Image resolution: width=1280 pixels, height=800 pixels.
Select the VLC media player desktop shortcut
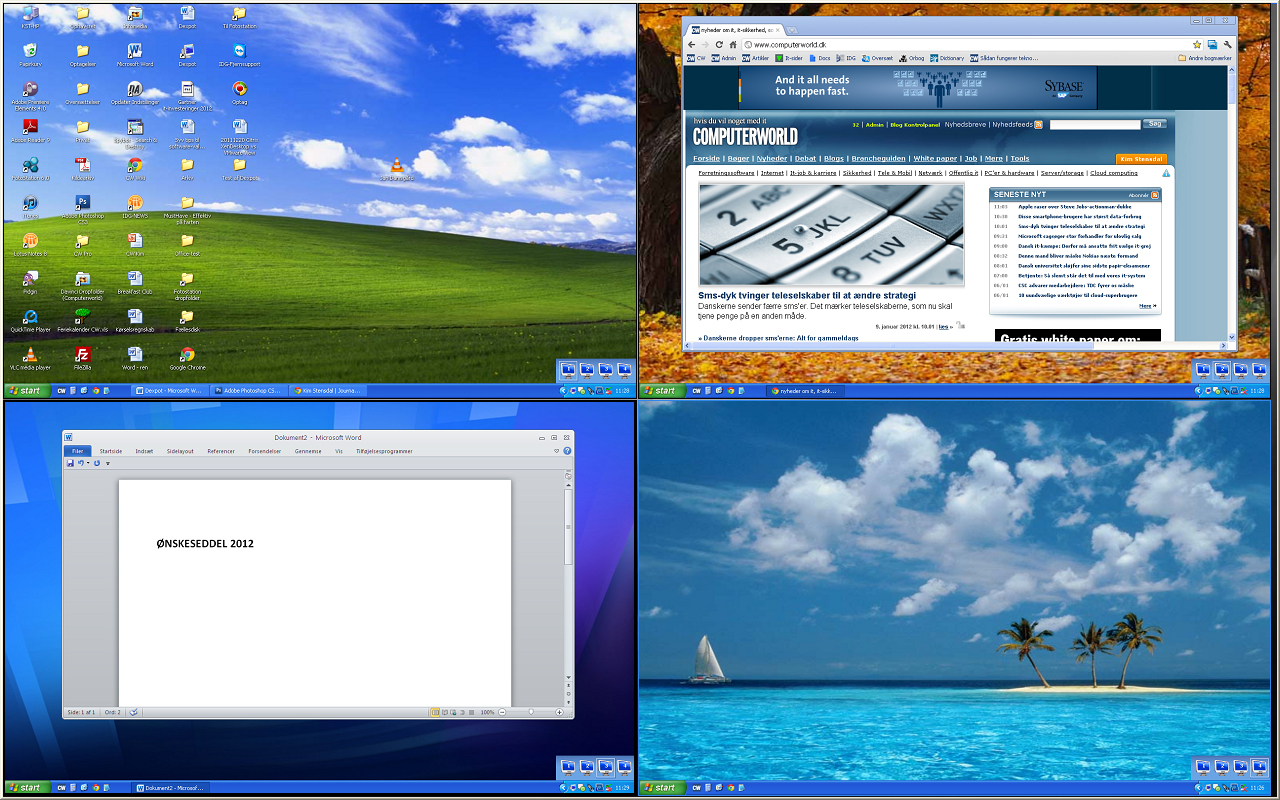[x=30, y=358]
